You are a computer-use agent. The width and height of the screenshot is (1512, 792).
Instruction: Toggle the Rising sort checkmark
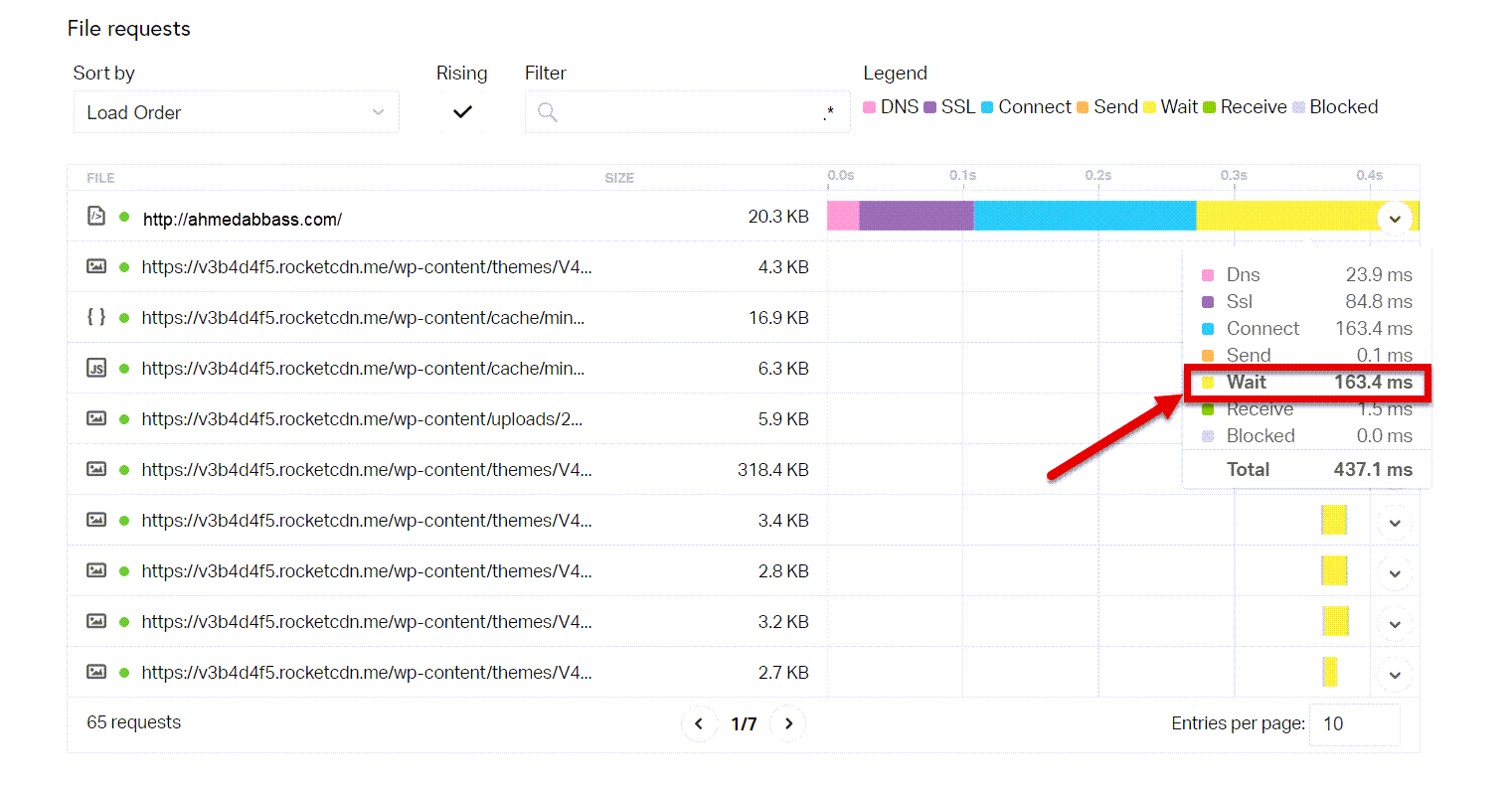point(462,112)
